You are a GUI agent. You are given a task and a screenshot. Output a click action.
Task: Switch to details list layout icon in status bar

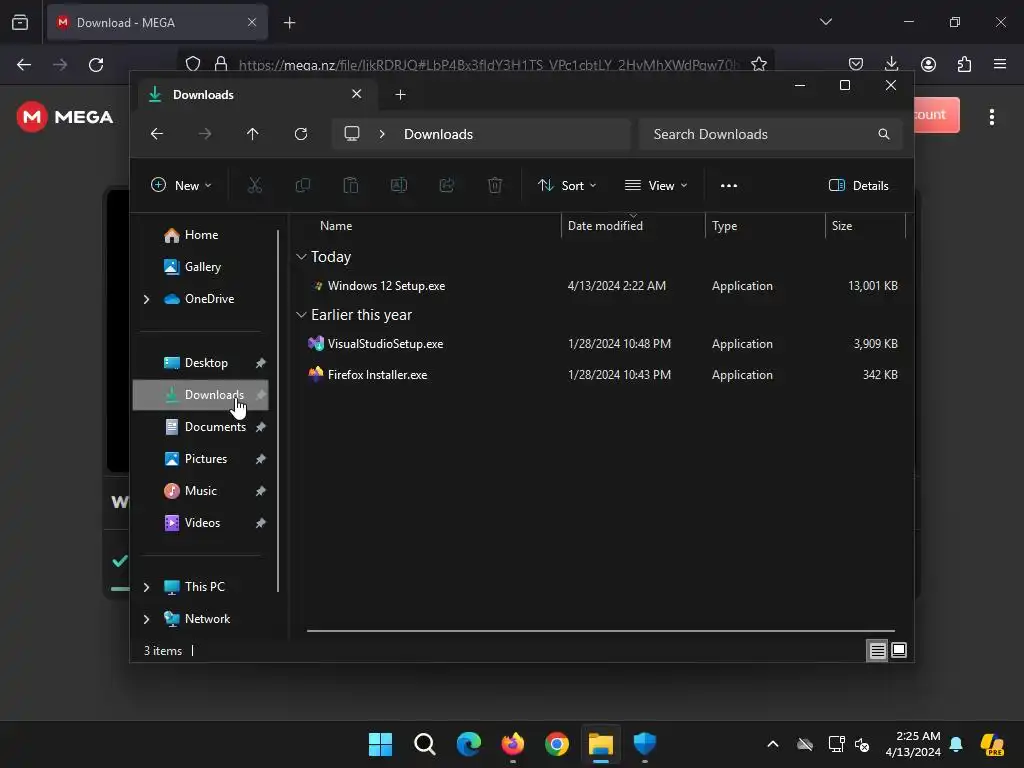877,650
